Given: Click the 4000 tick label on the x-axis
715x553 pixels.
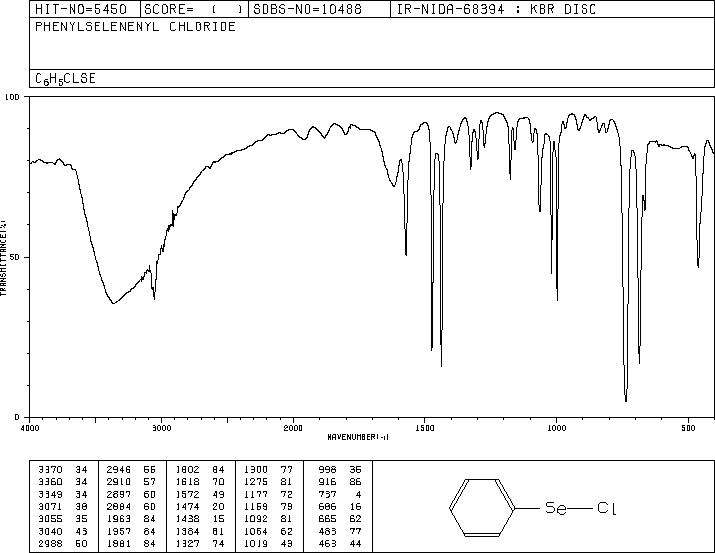Looking at the screenshot, I should click(30, 428).
